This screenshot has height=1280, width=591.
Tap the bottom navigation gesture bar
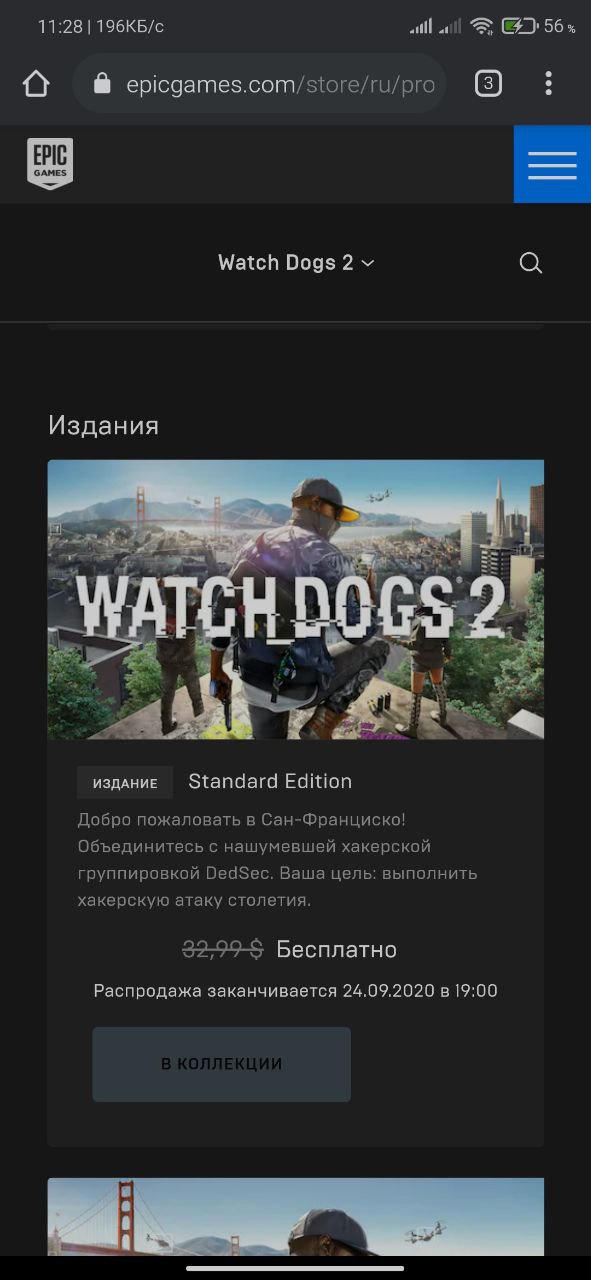296,1269
